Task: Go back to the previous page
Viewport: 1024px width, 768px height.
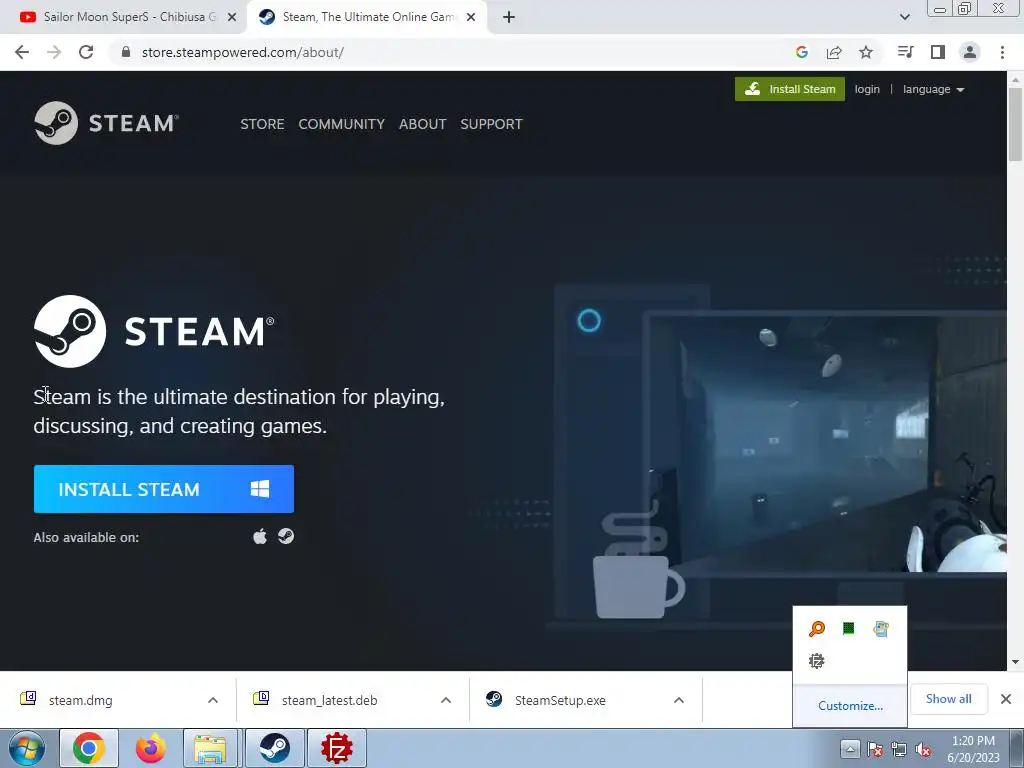Action: click(22, 52)
